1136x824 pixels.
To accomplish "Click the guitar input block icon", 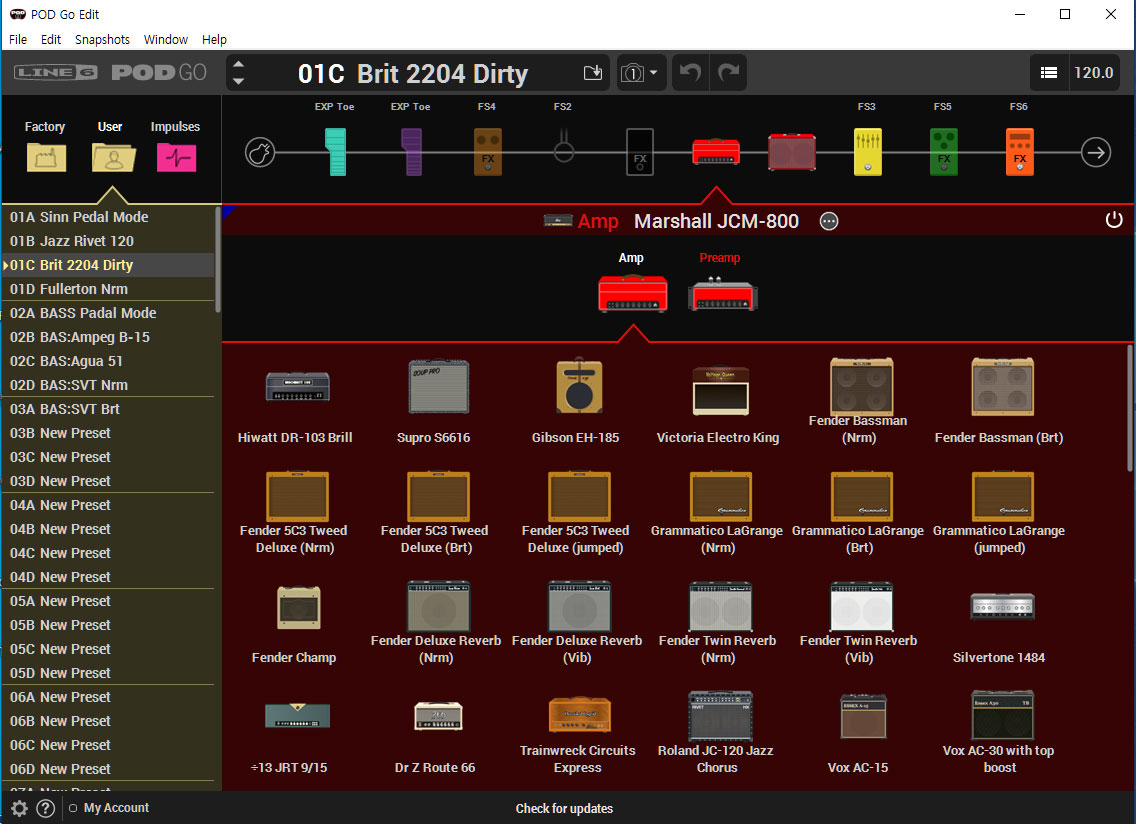I will click(x=260, y=152).
